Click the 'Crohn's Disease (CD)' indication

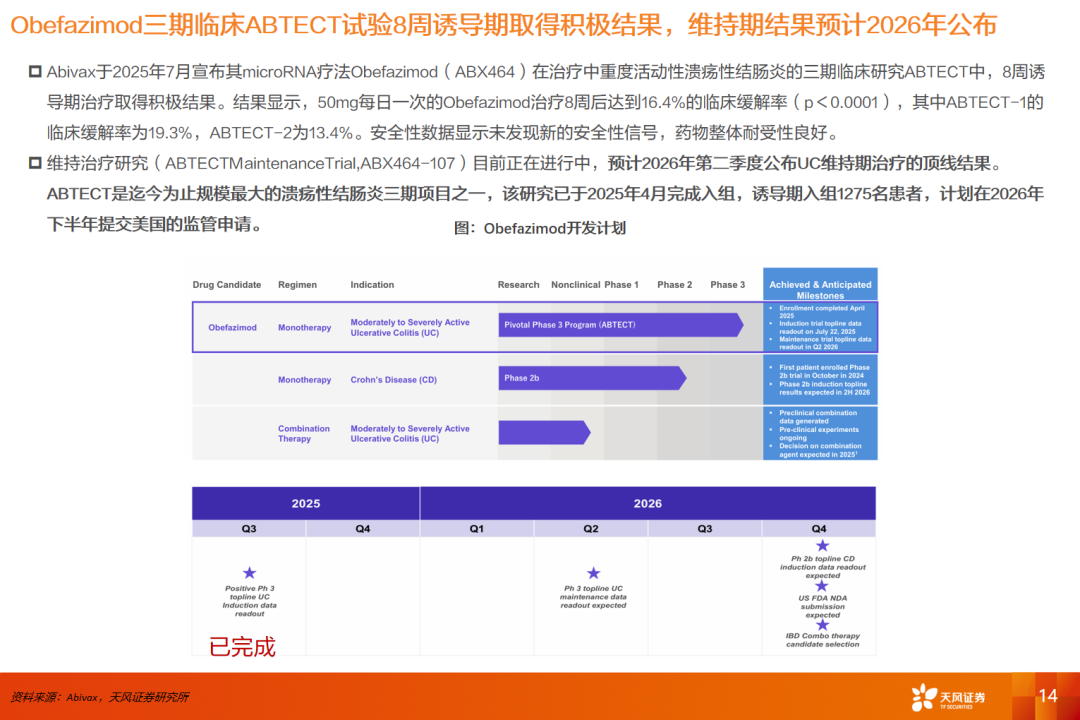pyautogui.click(x=393, y=380)
